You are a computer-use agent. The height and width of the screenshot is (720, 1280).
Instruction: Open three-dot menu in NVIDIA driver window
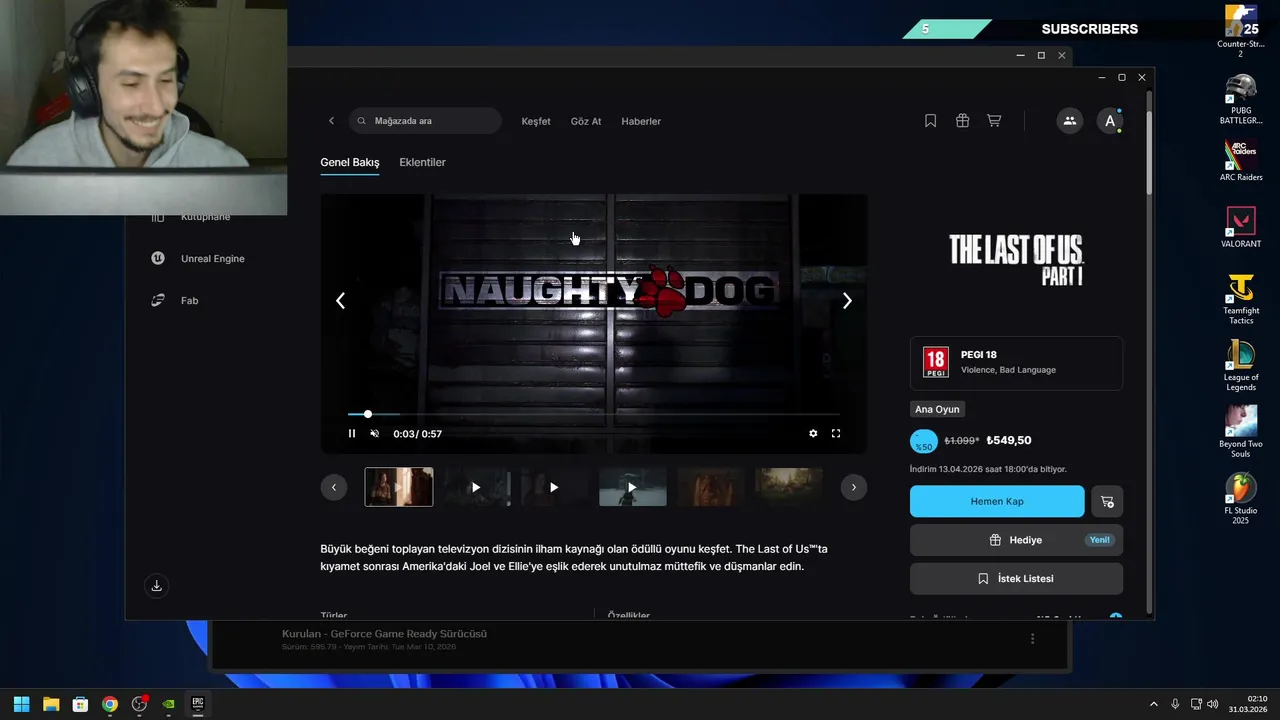coord(1033,639)
